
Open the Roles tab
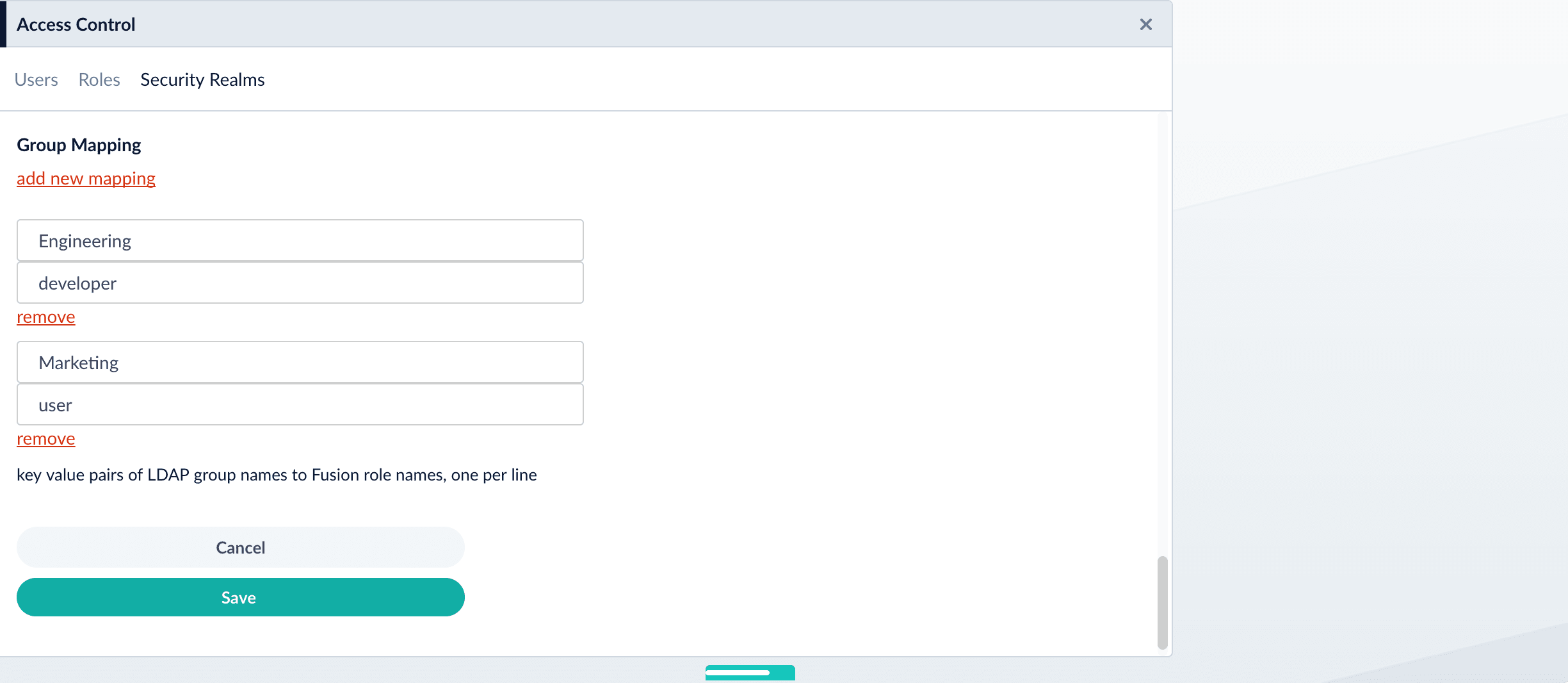[99, 79]
